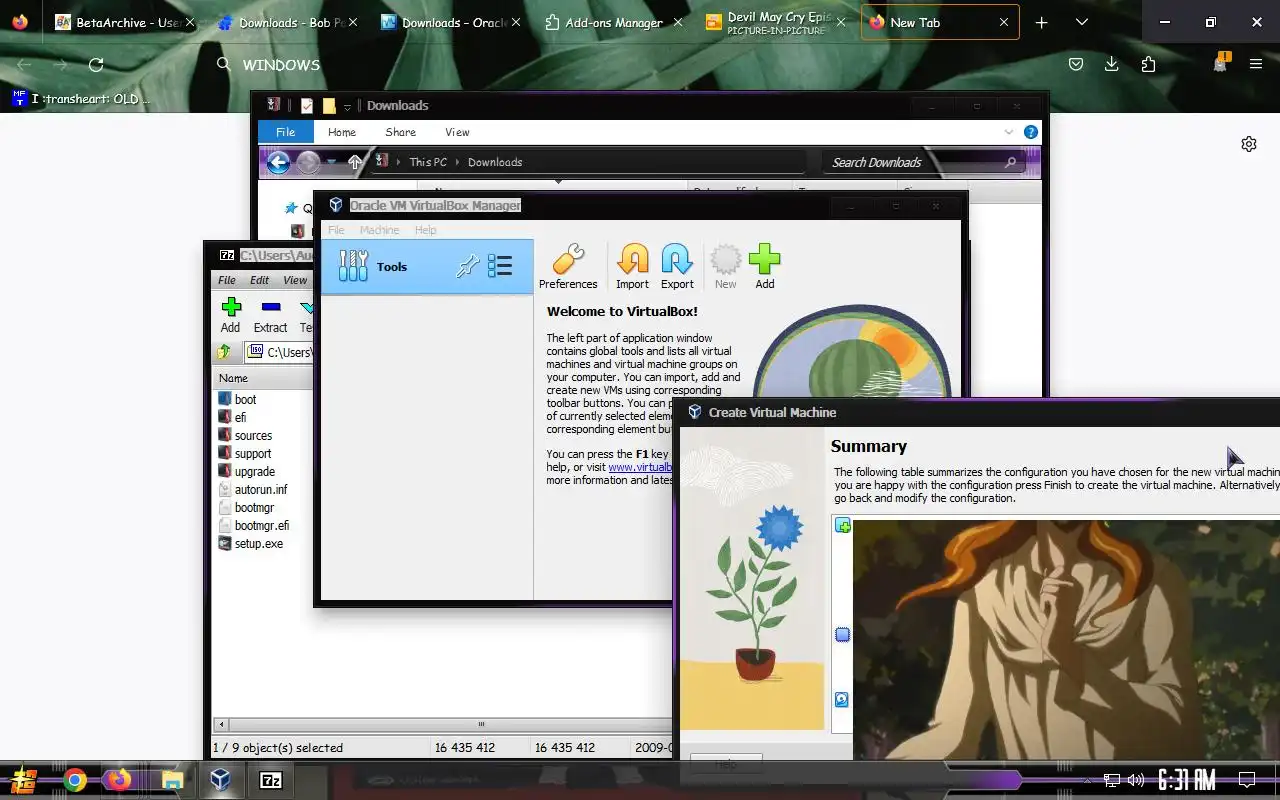Open New Tab settings gear
The height and width of the screenshot is (800, 1280).
coord(1249,144)
